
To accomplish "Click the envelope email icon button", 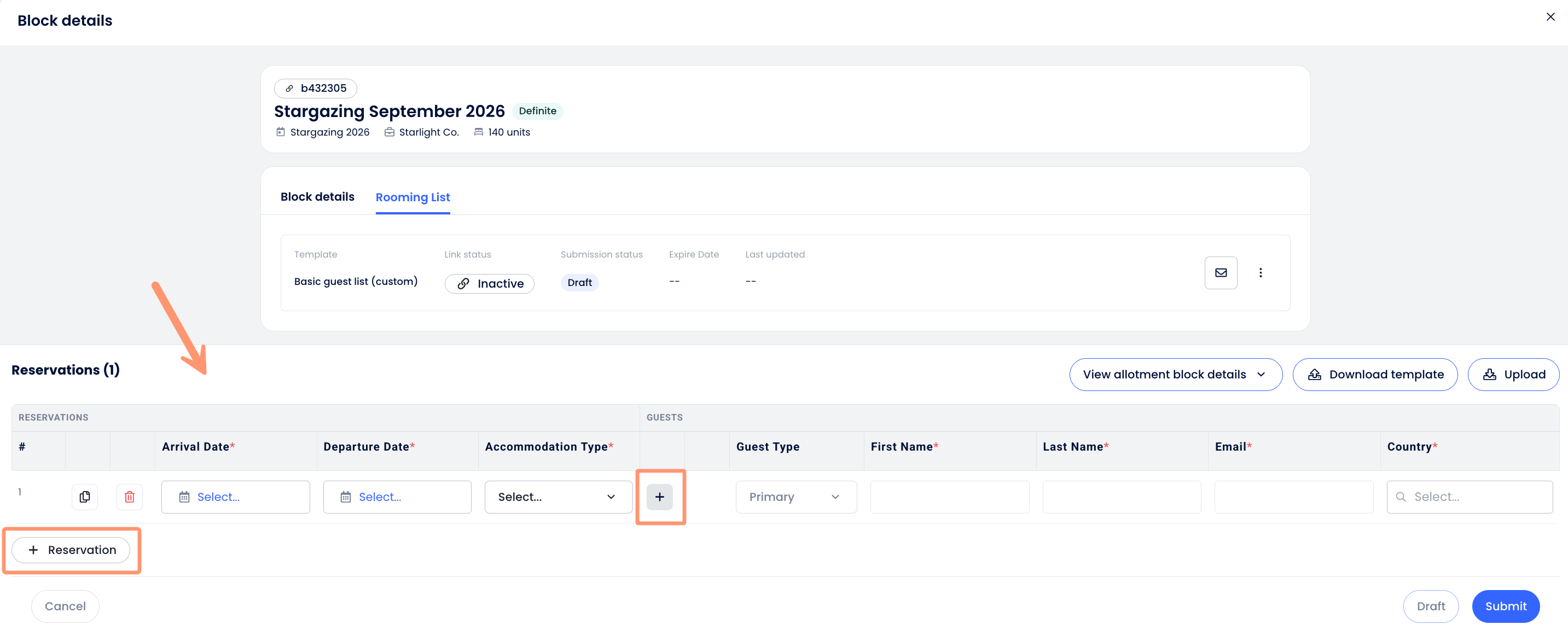I will (1221, 273).
